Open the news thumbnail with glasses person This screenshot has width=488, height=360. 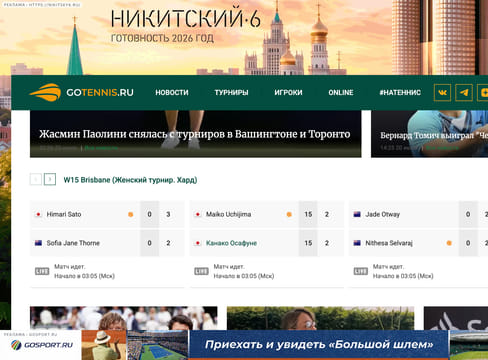click(x=321, y=318)
